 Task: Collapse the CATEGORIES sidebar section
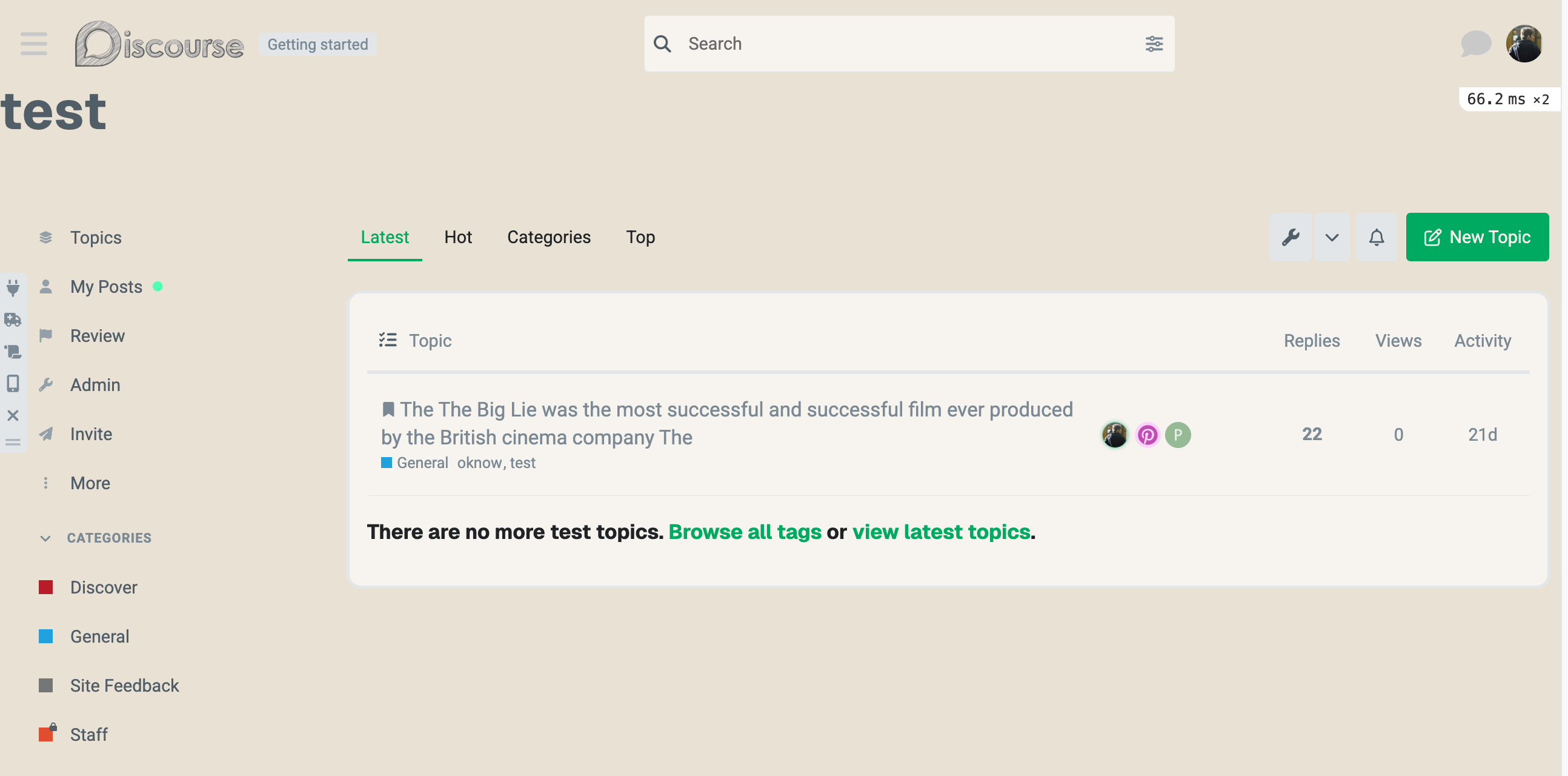tap(45, 538)
